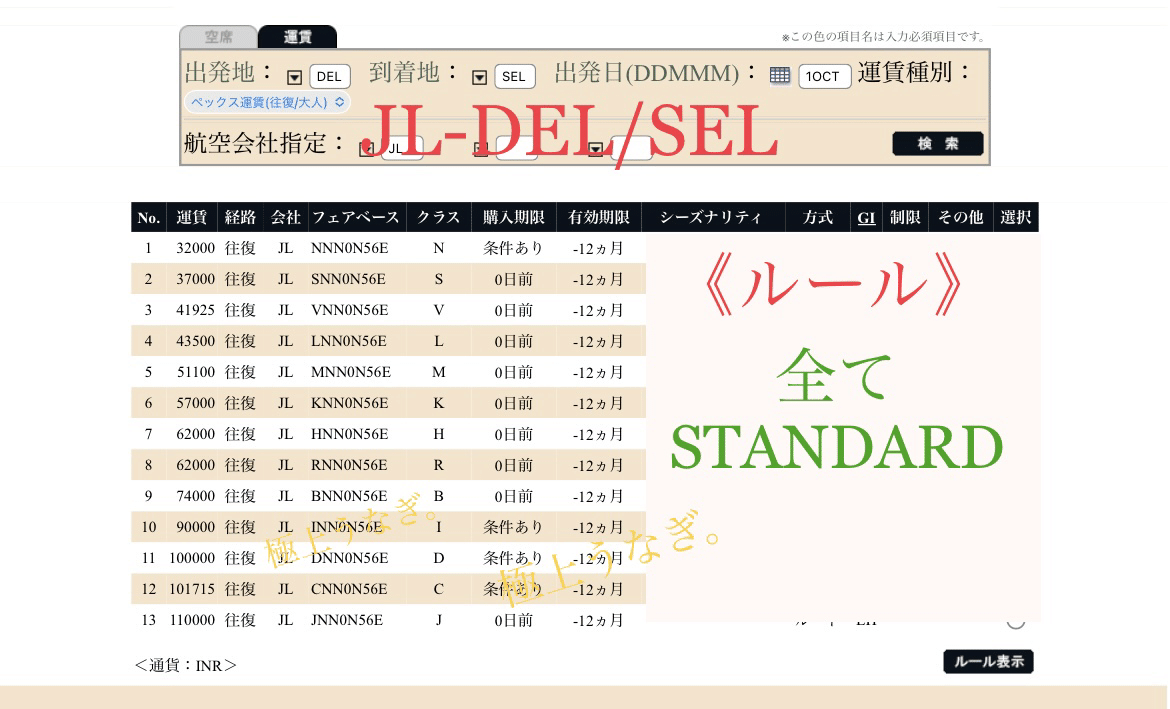Select the 運賃 tab
Screen dimensions: 1170x709
[298, 37]
